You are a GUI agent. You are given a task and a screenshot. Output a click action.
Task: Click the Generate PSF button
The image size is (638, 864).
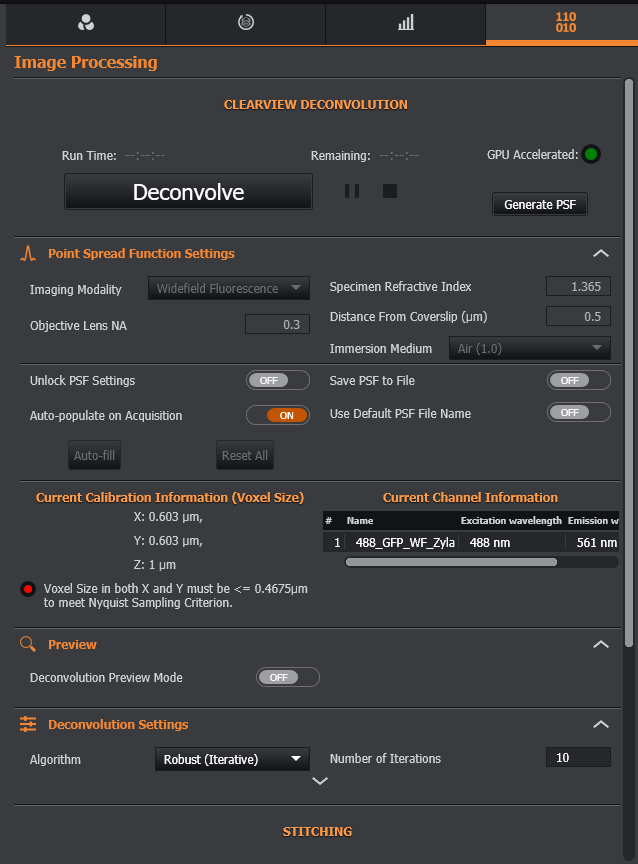pos(540,205)
